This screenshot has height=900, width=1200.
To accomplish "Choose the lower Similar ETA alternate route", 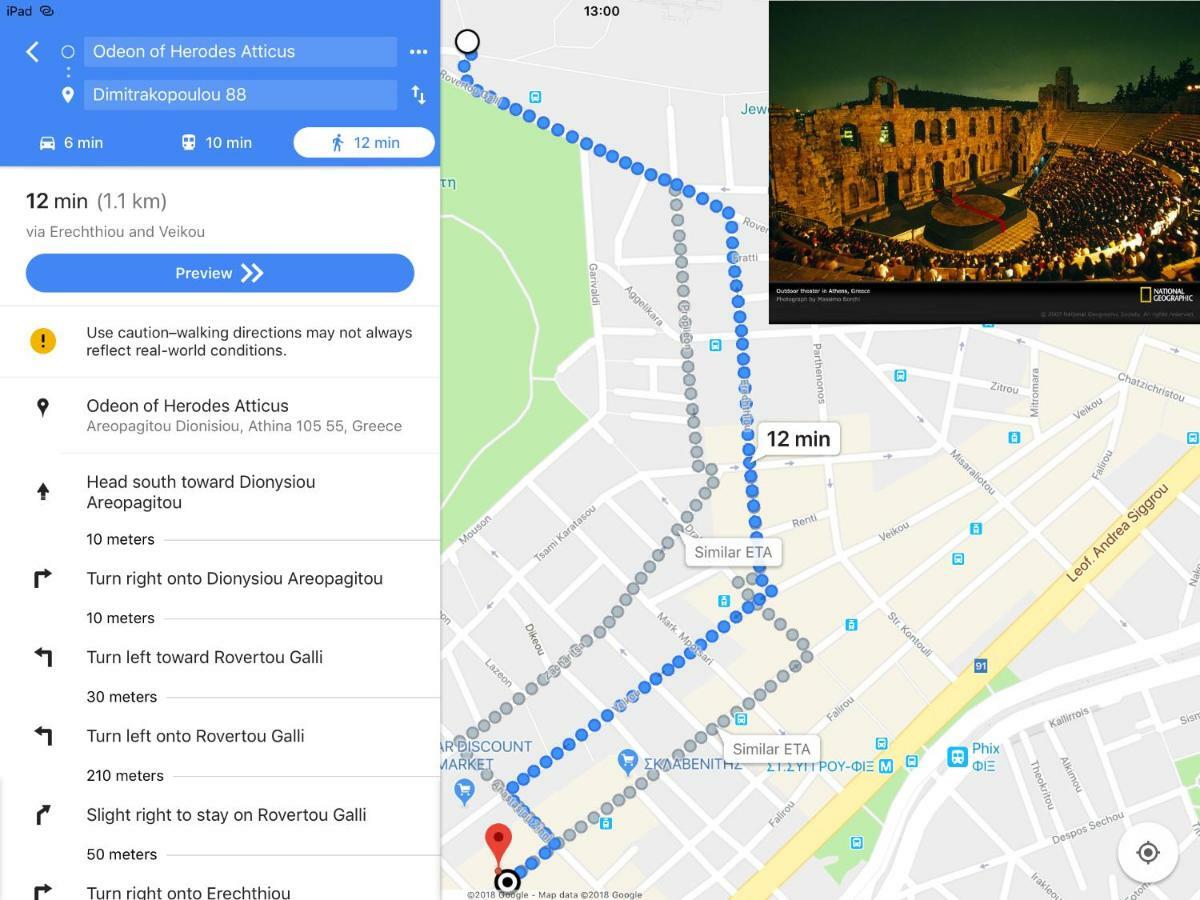I will tap(771, 749).
